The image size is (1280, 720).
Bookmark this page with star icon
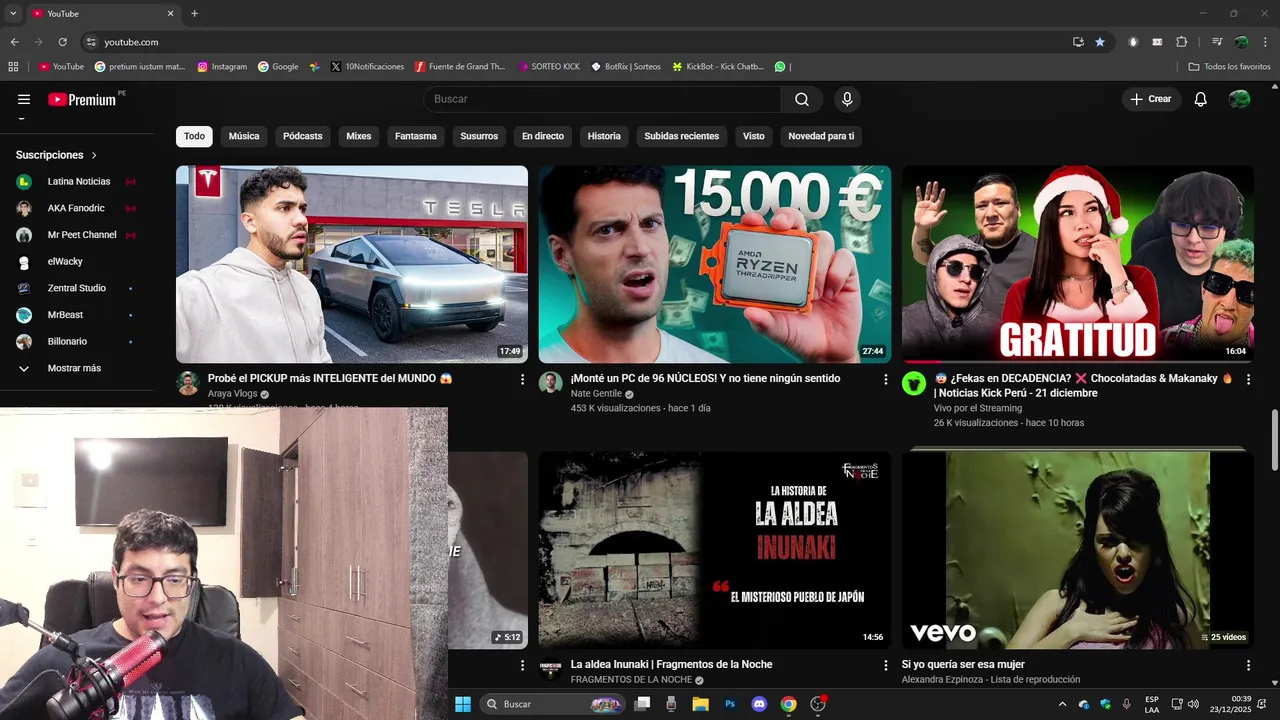1100,42
